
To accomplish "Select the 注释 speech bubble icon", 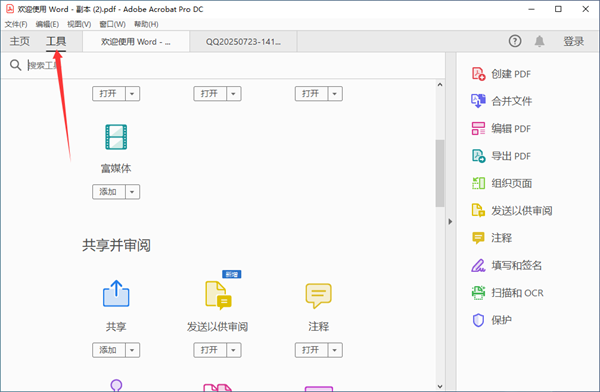I will point(318,295).
